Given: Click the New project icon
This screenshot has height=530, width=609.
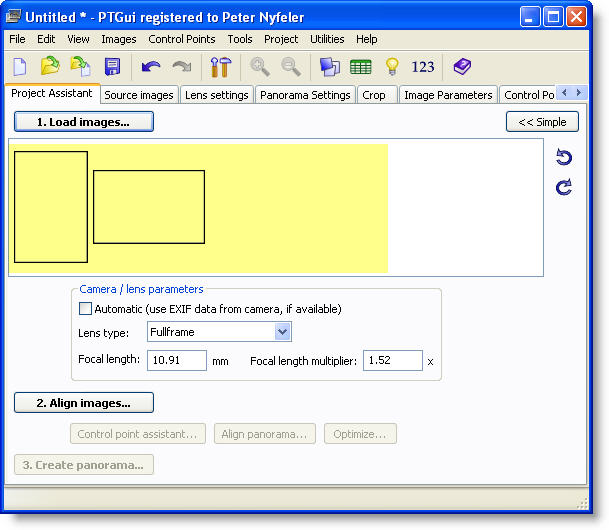Looking at the screenshot, I should [x=20, y=67].
